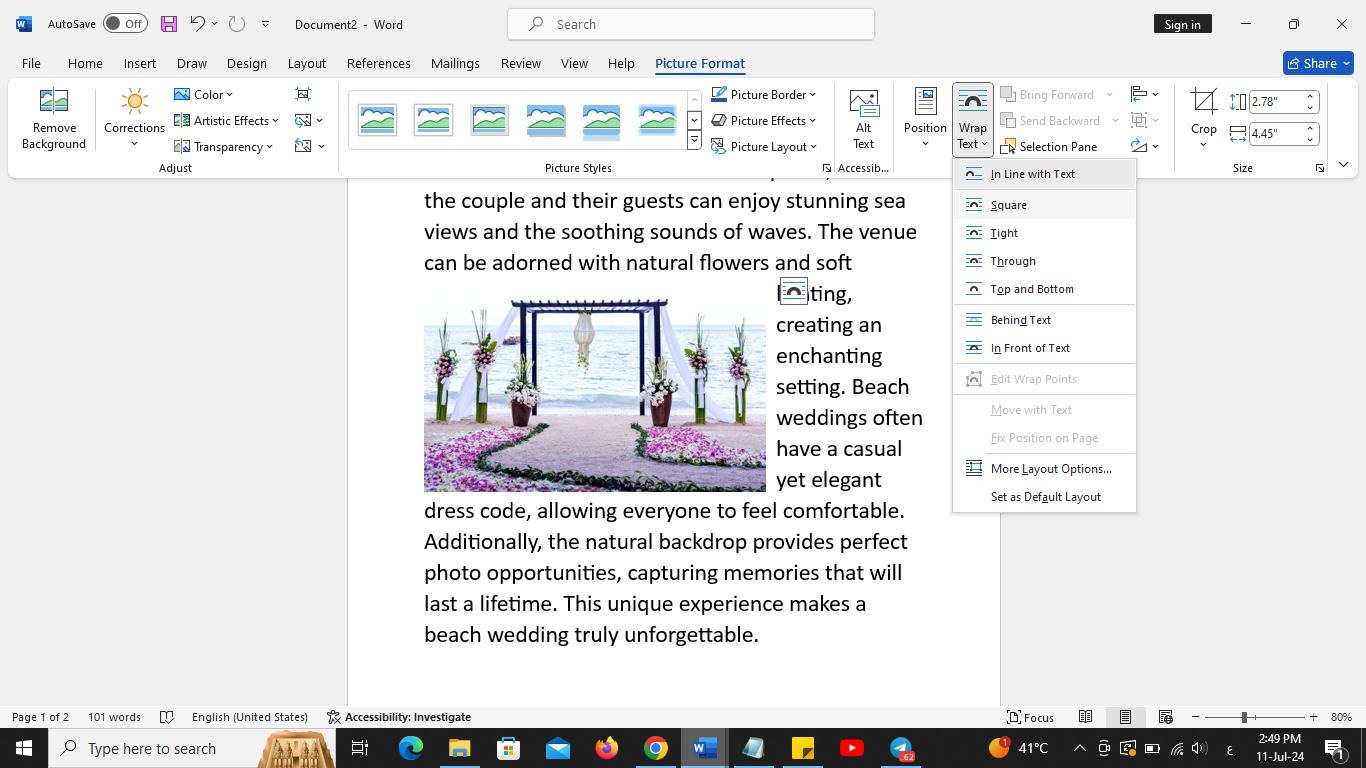Switch to the References tab

[379, 63]
